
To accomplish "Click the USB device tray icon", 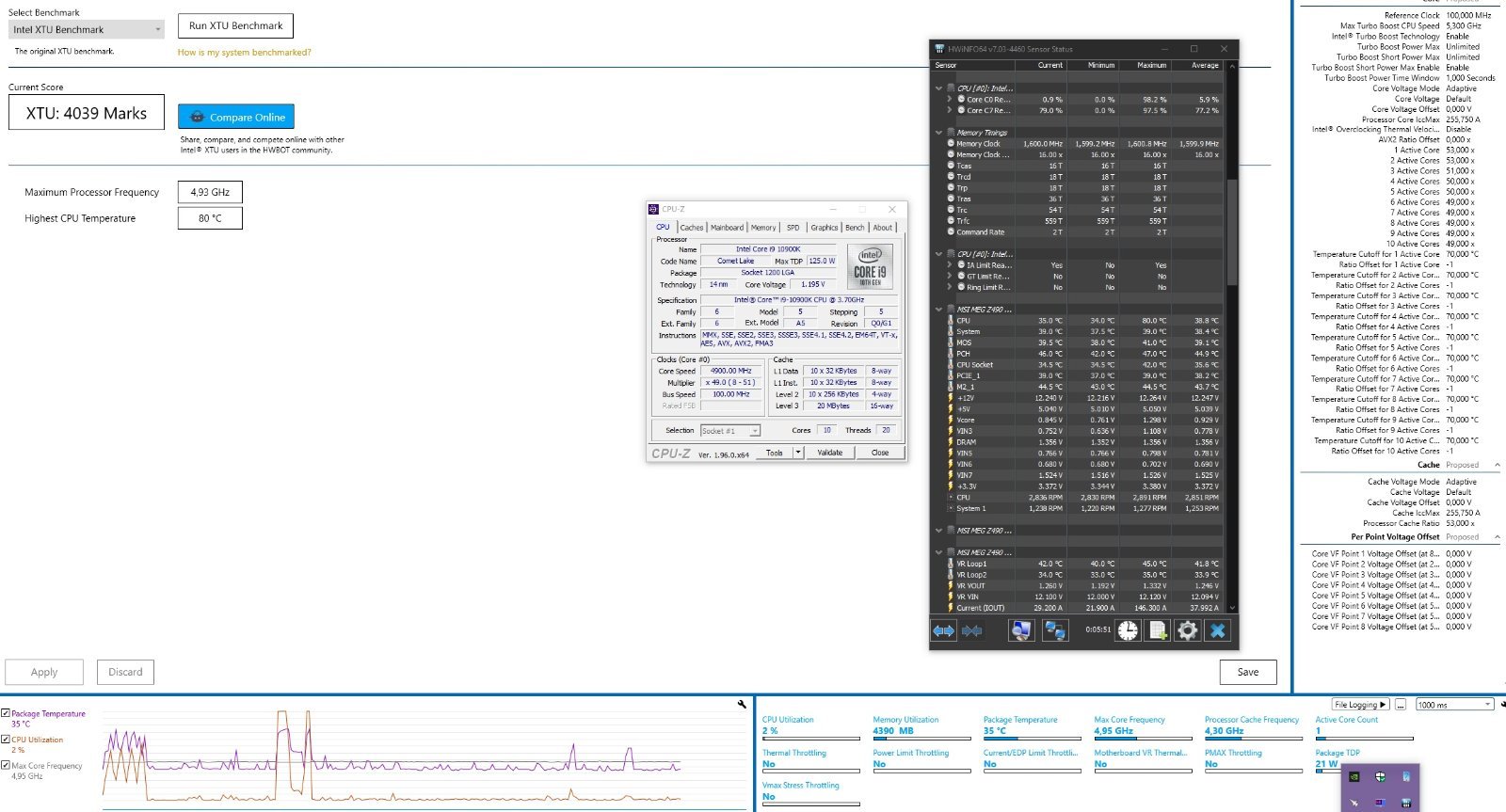I will pos(1406,777).
